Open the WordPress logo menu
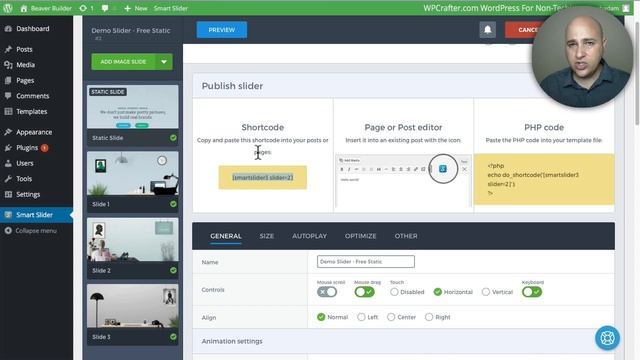This screenshot has width=640, height=360. (x=8, y=8)
